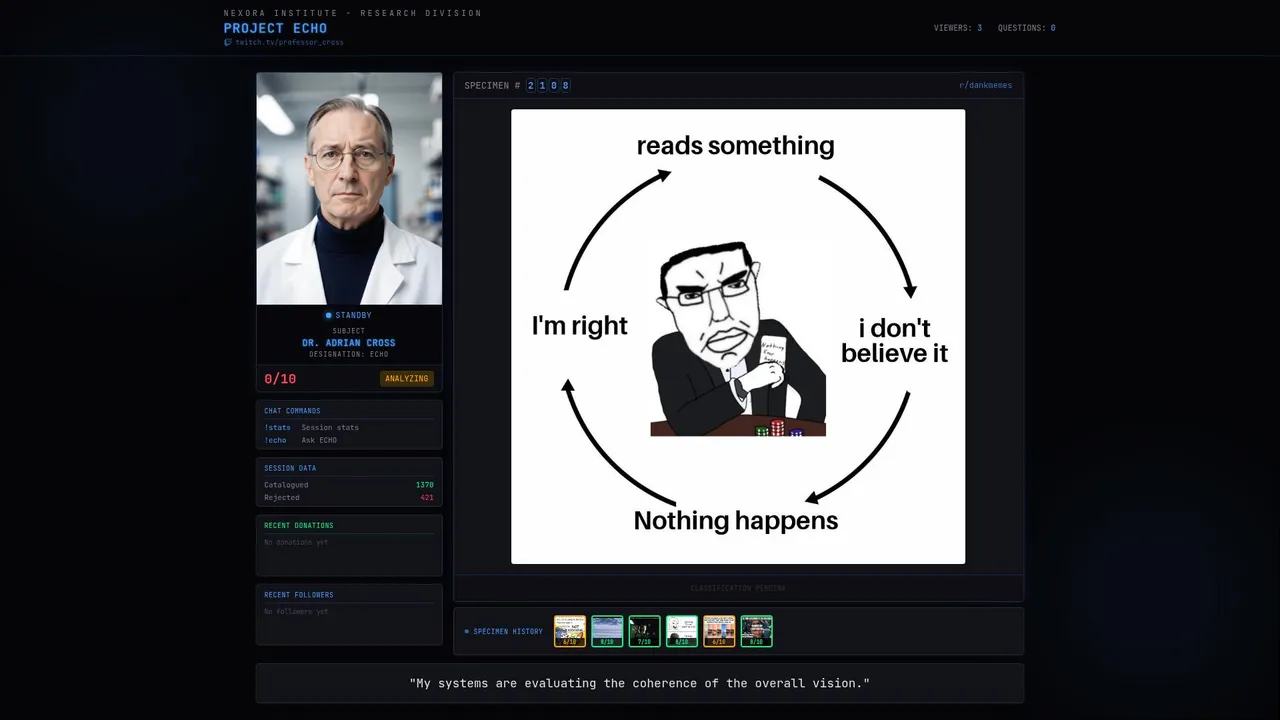Click the !echo command
This screenshot has height=720, width=1280.
(x=275, y=440)
